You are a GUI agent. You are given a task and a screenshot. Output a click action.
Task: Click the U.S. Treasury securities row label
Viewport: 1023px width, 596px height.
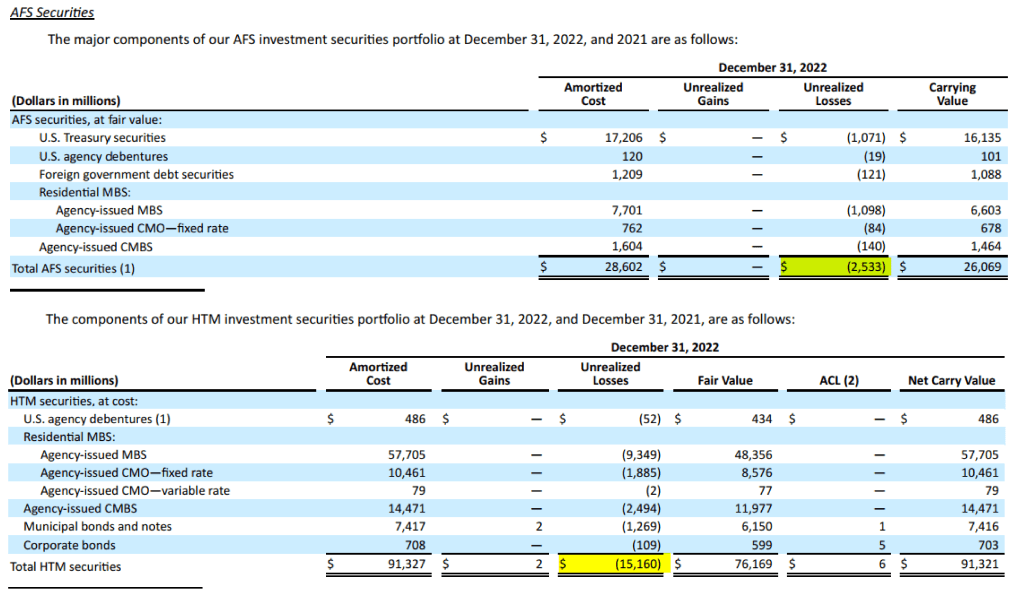click(x=102, y=137)
